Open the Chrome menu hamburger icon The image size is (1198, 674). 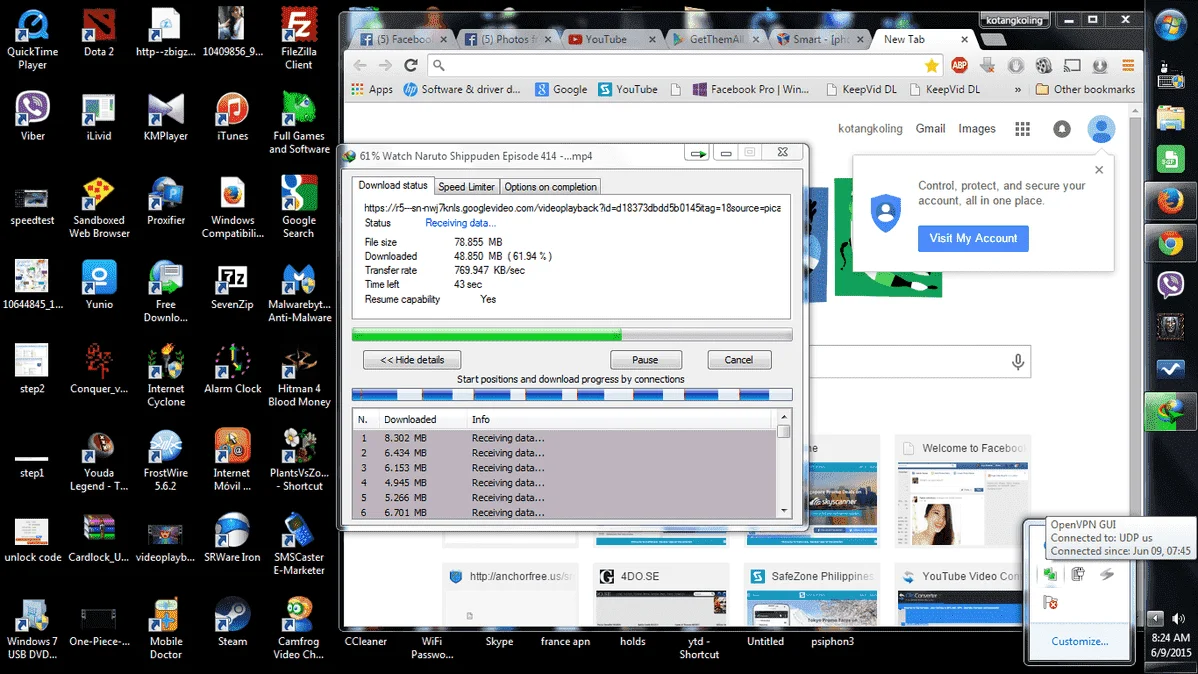pyautogui.click(x=1128, y=66)
